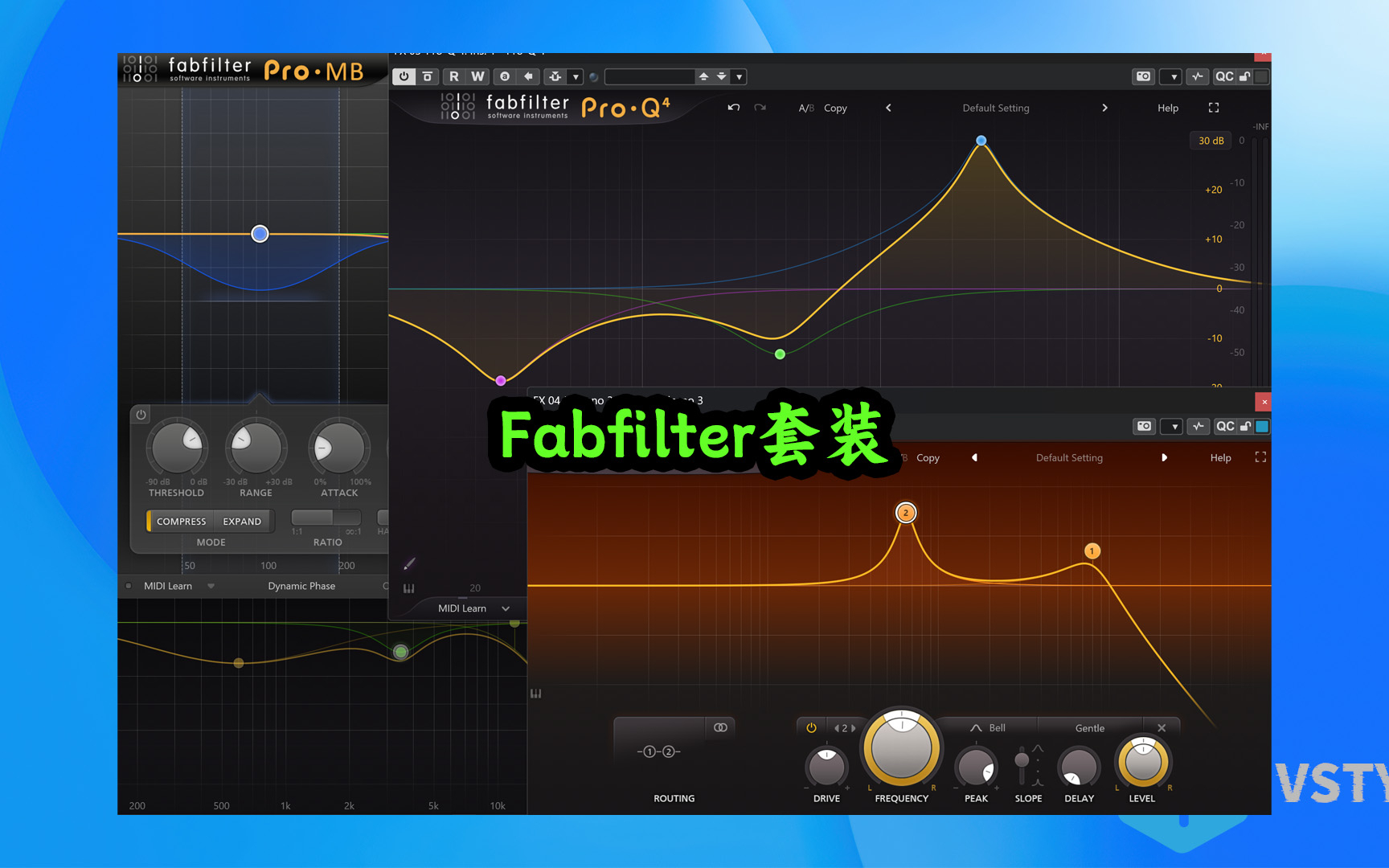Click the left arrow icon in the Pro-Q 4 host toolbar
The width and height of the screenshot is (1389, 868).
click(528, 76)
